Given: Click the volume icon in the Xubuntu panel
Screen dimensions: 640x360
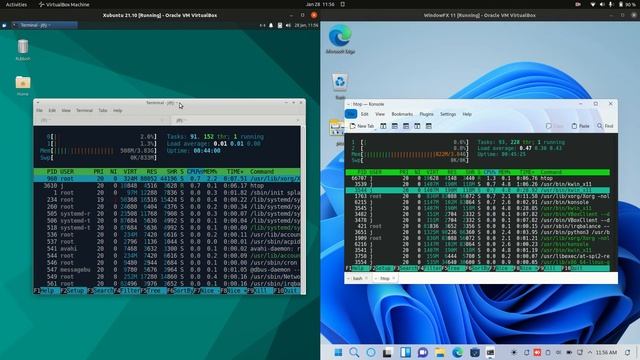Looking at the screenshot, I should (288, 25).
